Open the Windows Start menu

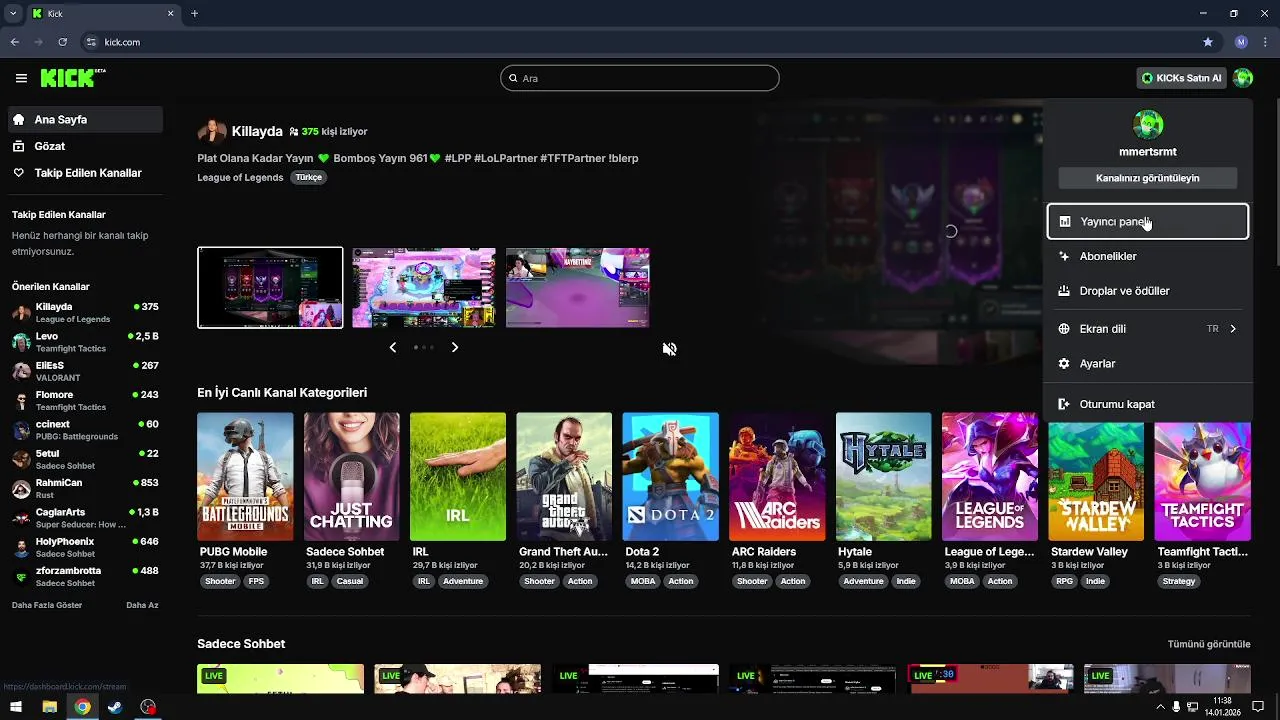16,707
